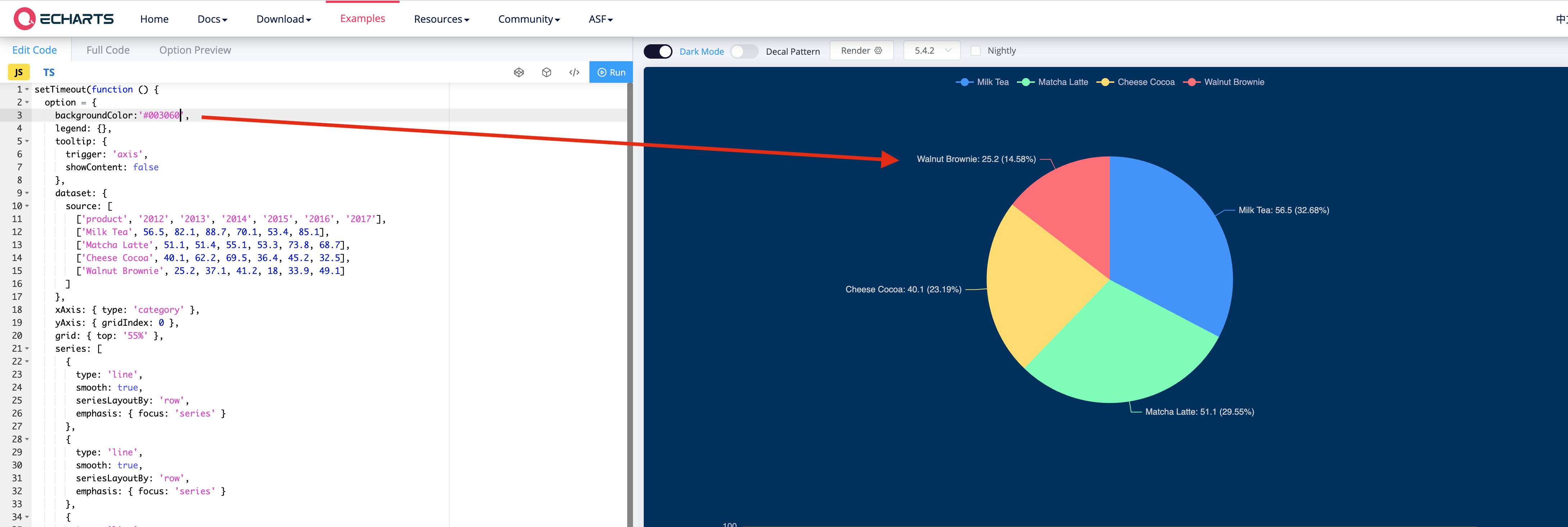
Task: Open the 5.4.2 version dropdown
Action: click(x=931, y=50)
